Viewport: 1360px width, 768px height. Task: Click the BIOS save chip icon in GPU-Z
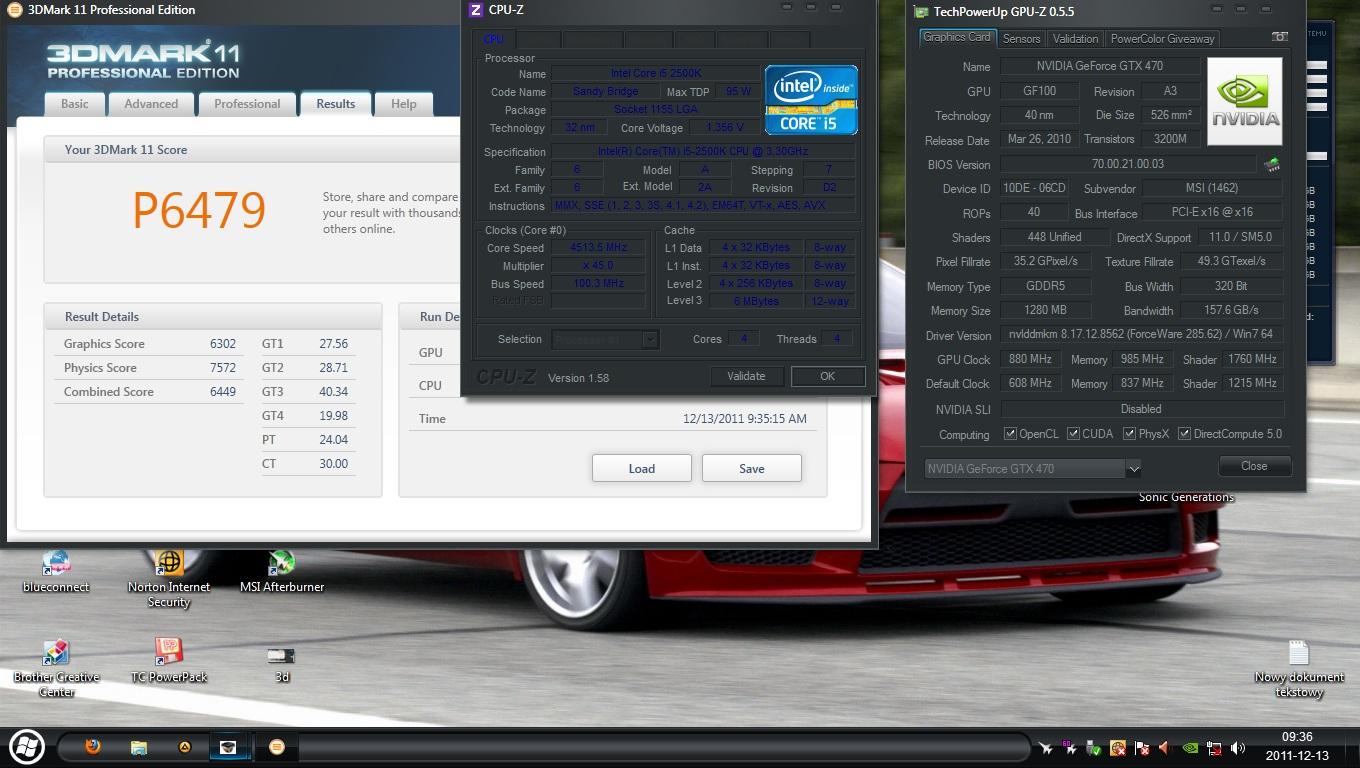coord(1272,164)
